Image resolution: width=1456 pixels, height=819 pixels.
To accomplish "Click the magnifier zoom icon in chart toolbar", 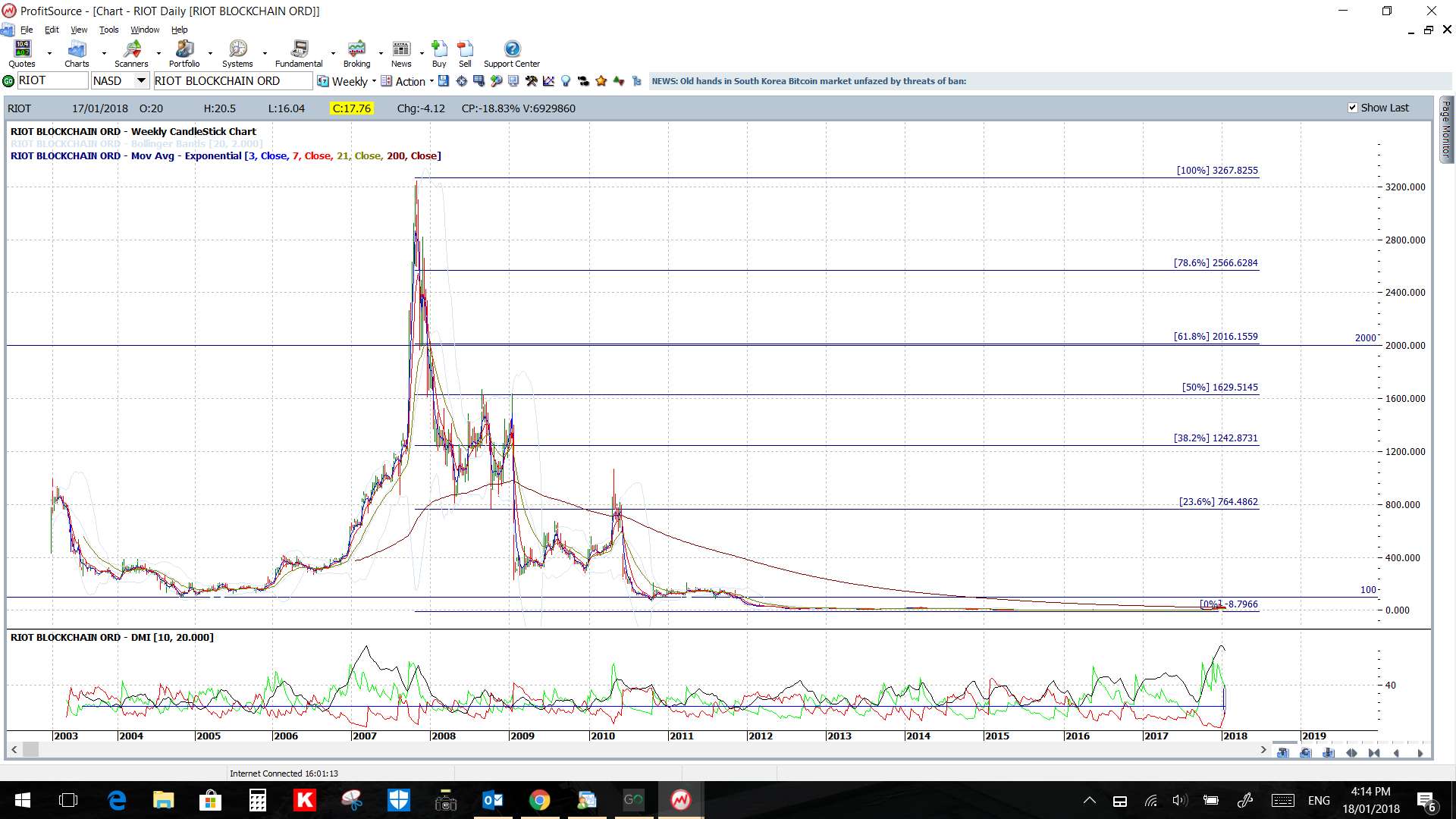I will [x=496, y=81].
